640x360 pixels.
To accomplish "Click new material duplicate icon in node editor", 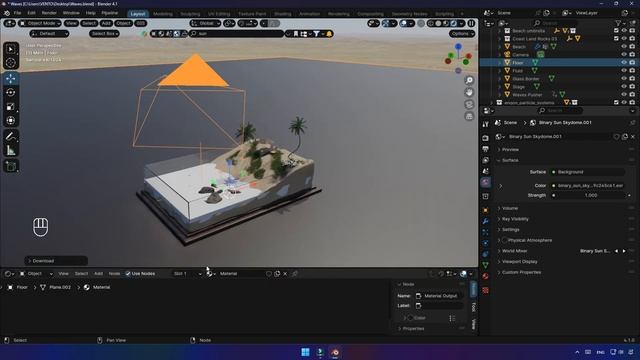I will [277, 274].
